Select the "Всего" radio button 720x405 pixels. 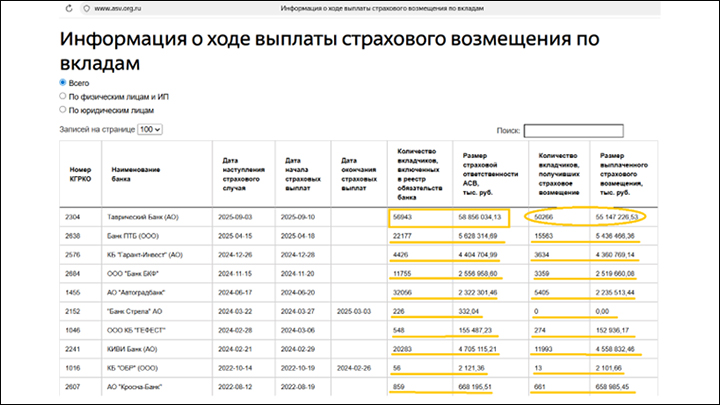pos(63,83)
